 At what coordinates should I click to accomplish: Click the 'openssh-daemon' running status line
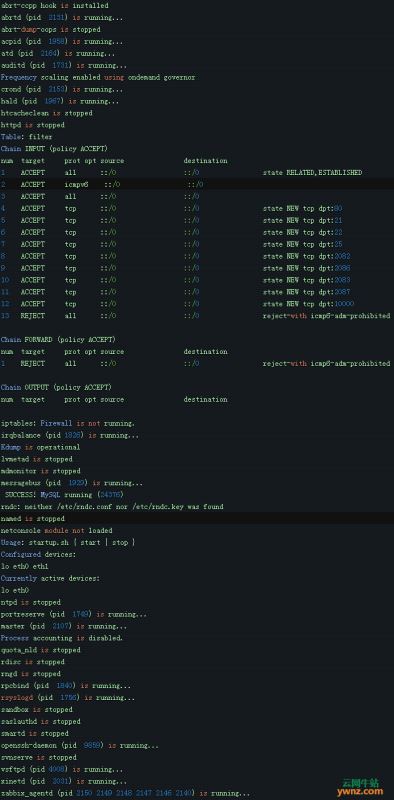point(80,745)
